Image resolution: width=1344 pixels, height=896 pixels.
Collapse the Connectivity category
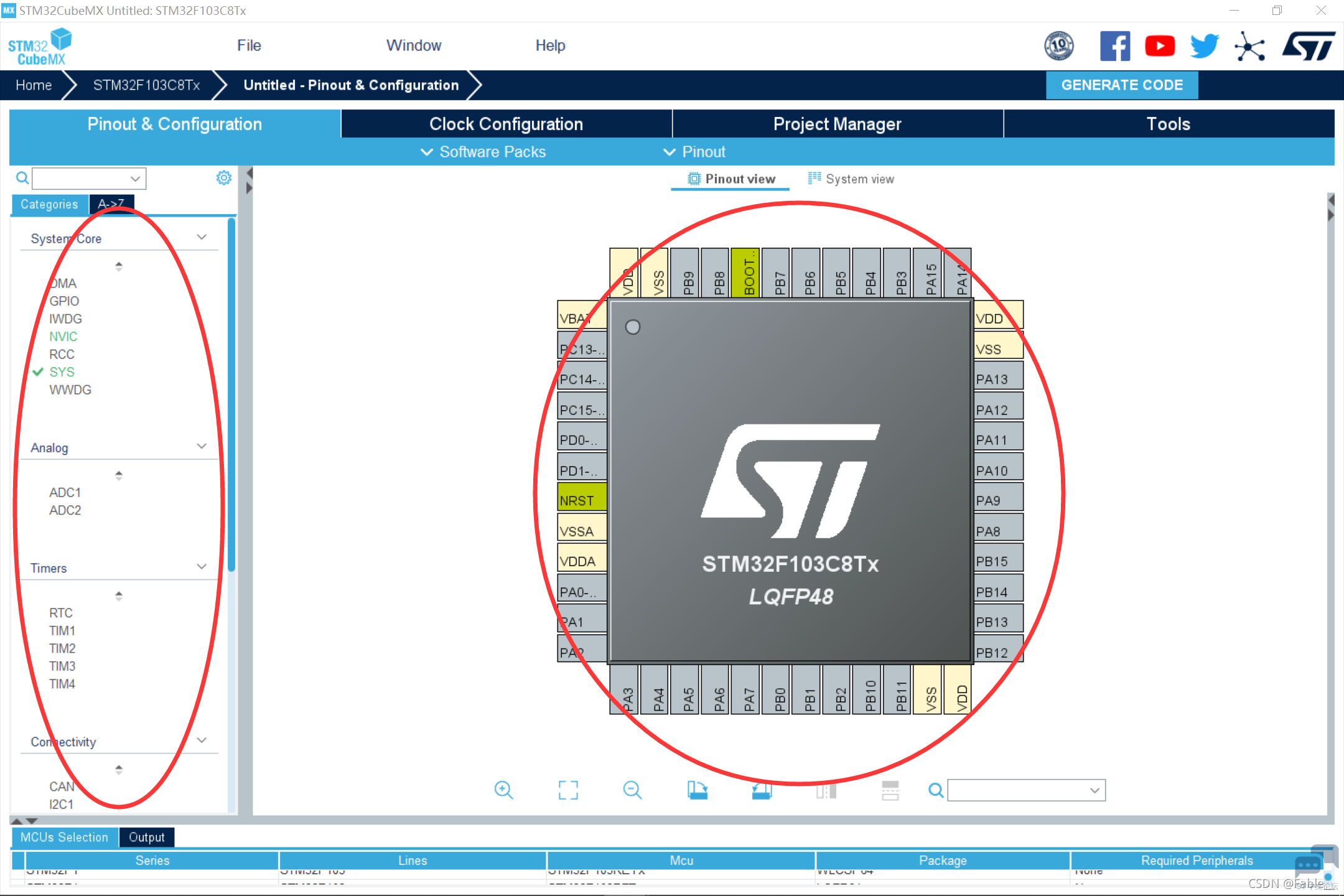202,740
